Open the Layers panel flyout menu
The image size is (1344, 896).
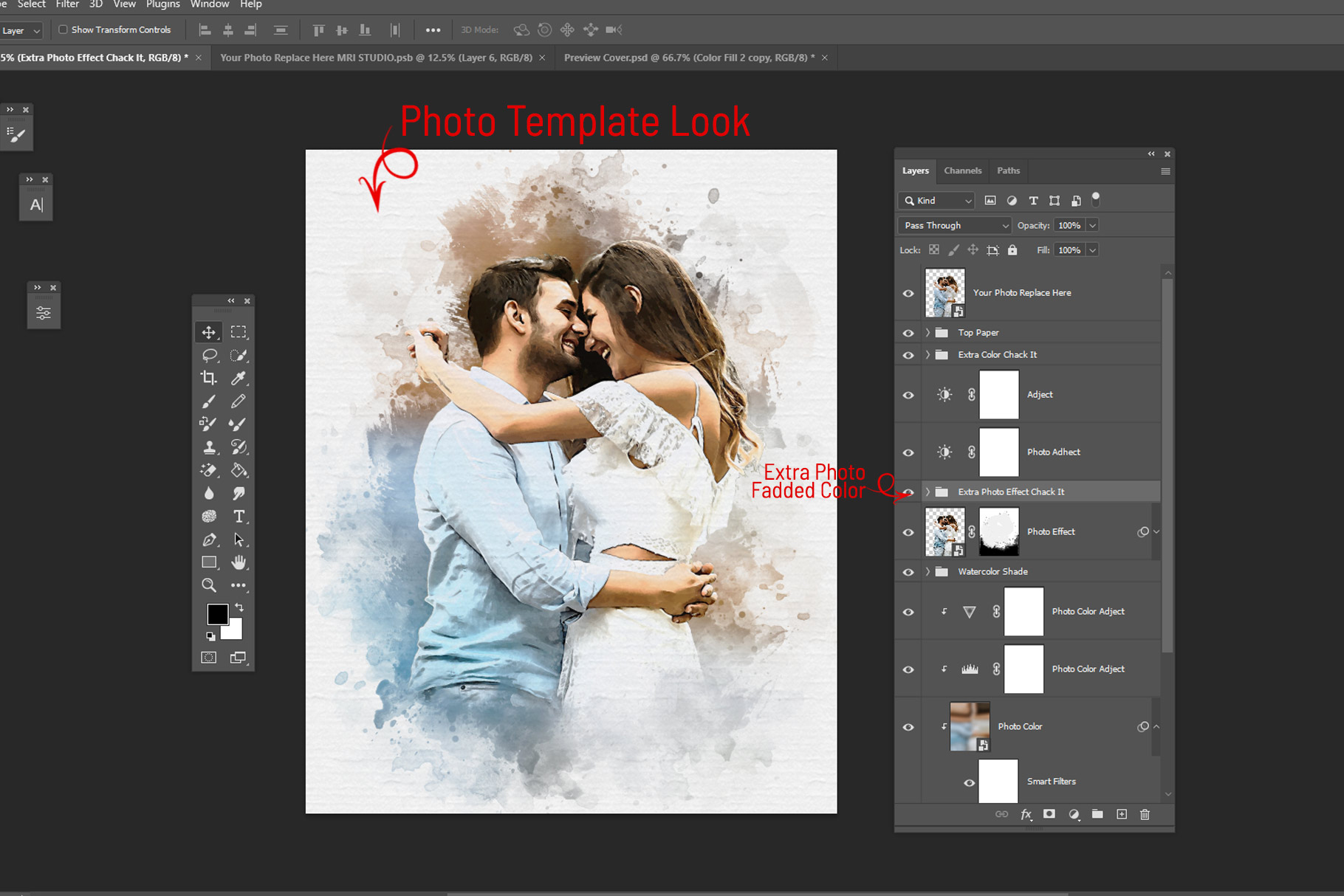click(x=1165, y=171)
